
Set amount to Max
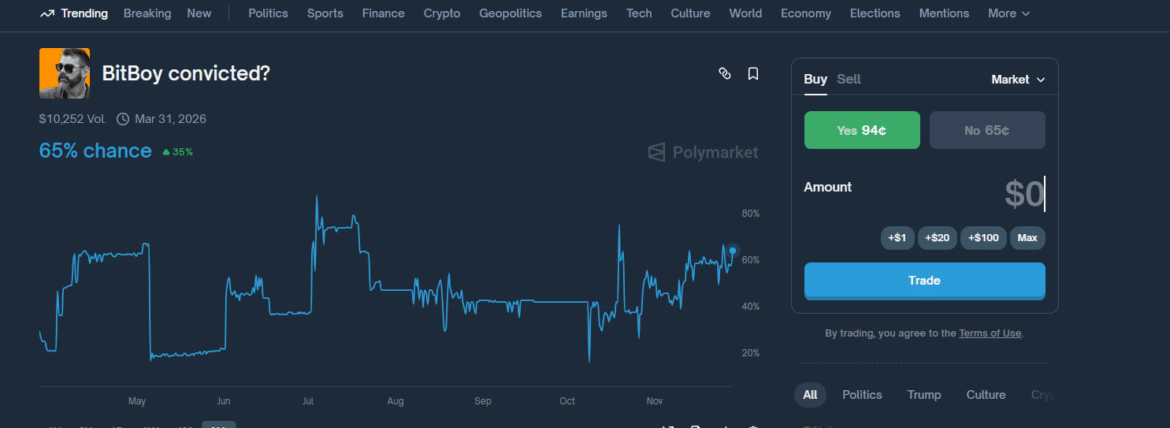(1027, 238)
